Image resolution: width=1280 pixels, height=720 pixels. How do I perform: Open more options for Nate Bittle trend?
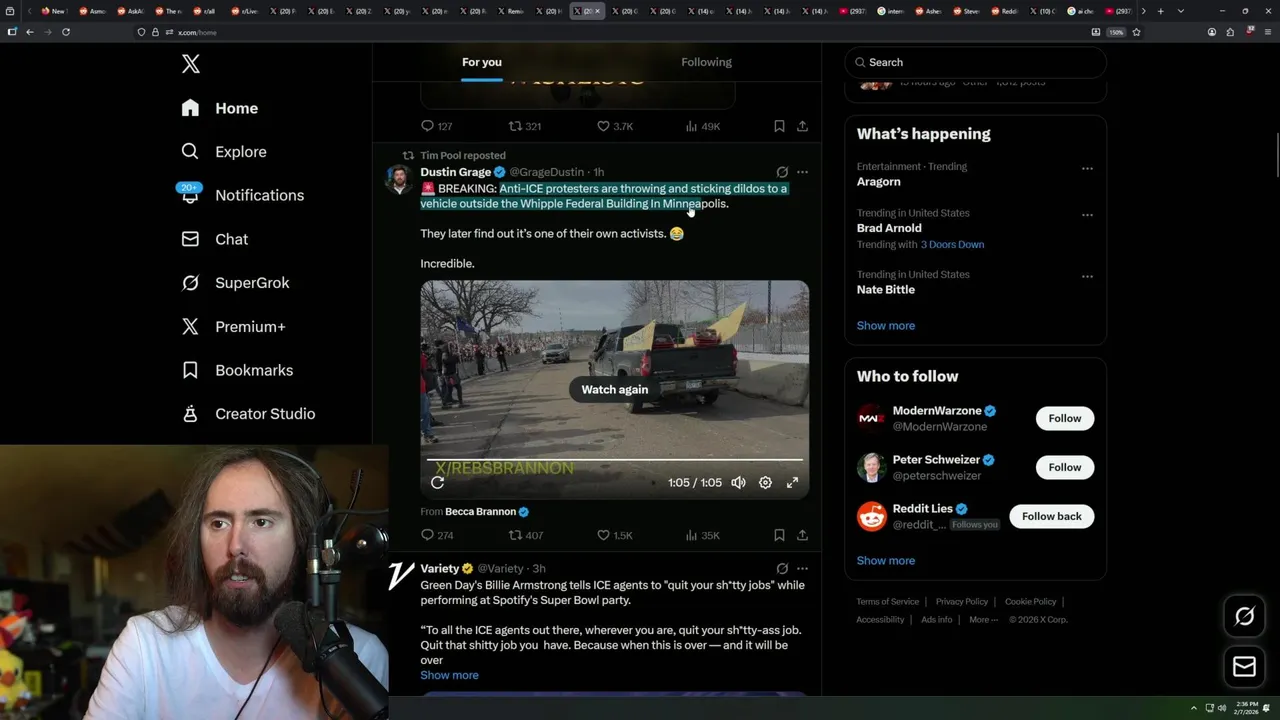coord(1087,276)
